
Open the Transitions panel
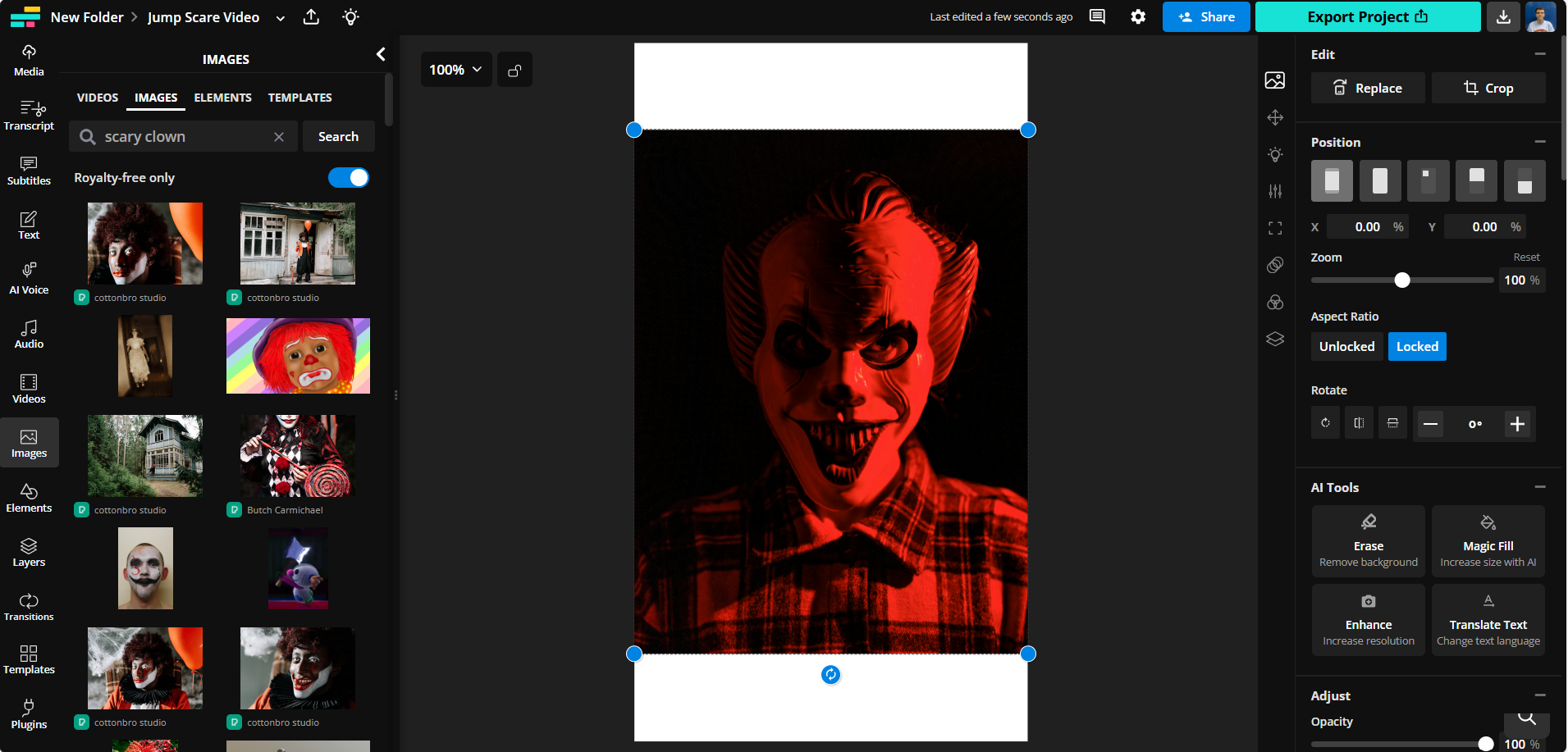click(x=29, y=605)
